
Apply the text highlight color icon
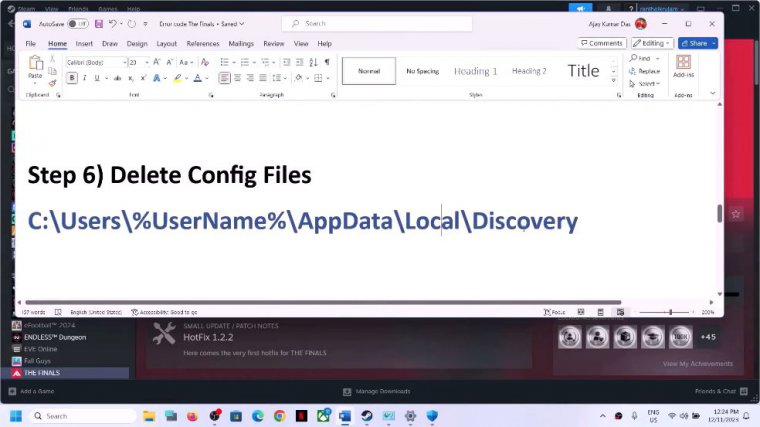pyautogui.click(x=177, y=78)
